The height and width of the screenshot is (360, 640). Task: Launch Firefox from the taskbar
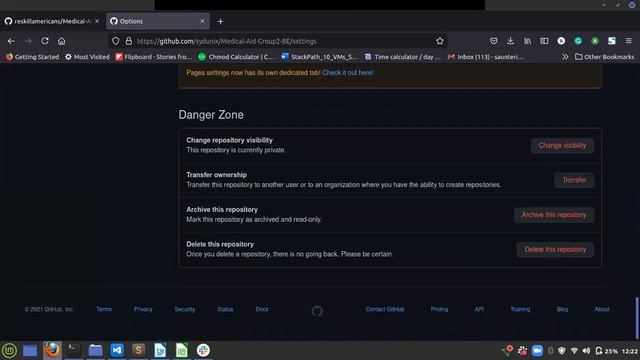click(x=52, y=350)
